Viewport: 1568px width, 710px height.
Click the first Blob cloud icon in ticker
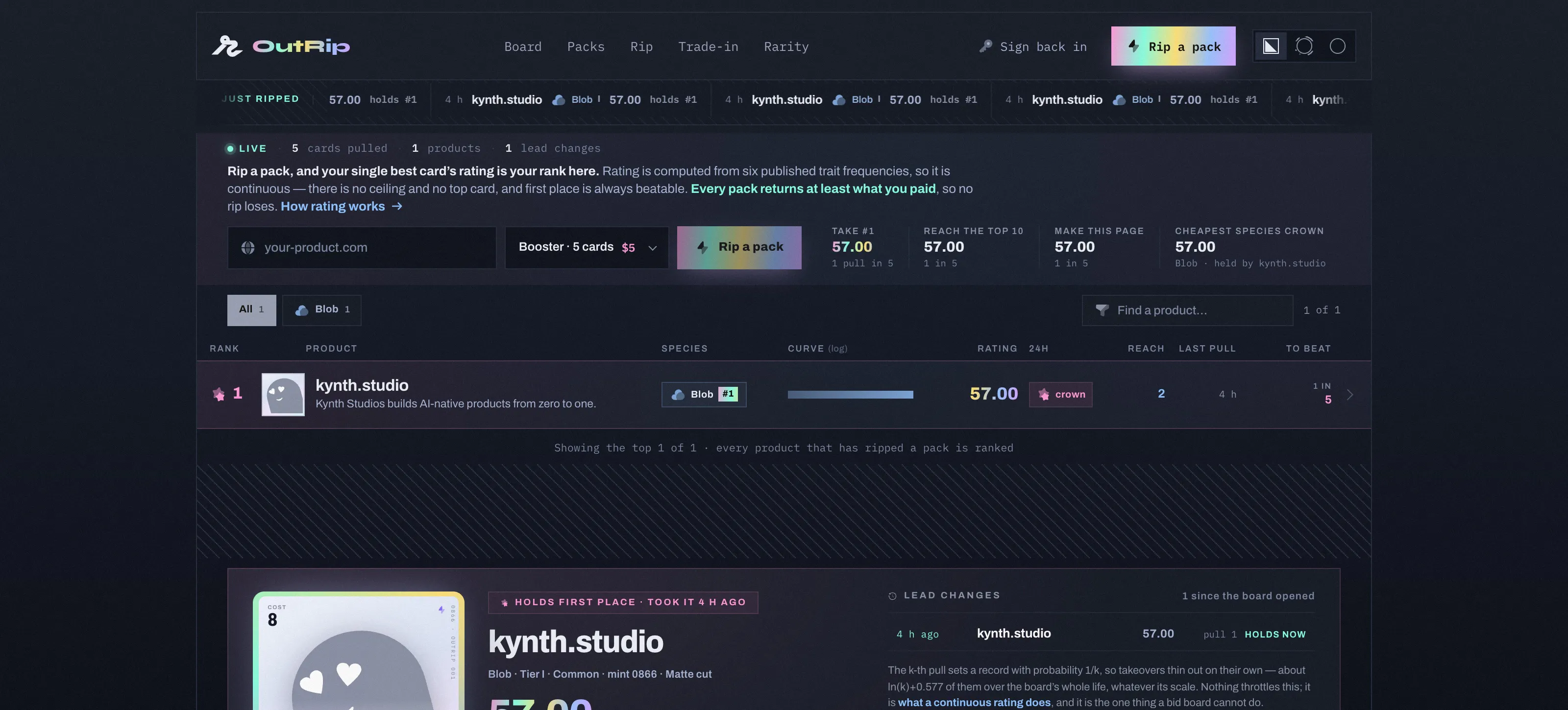pyautogui.click(x=558, y=100)
